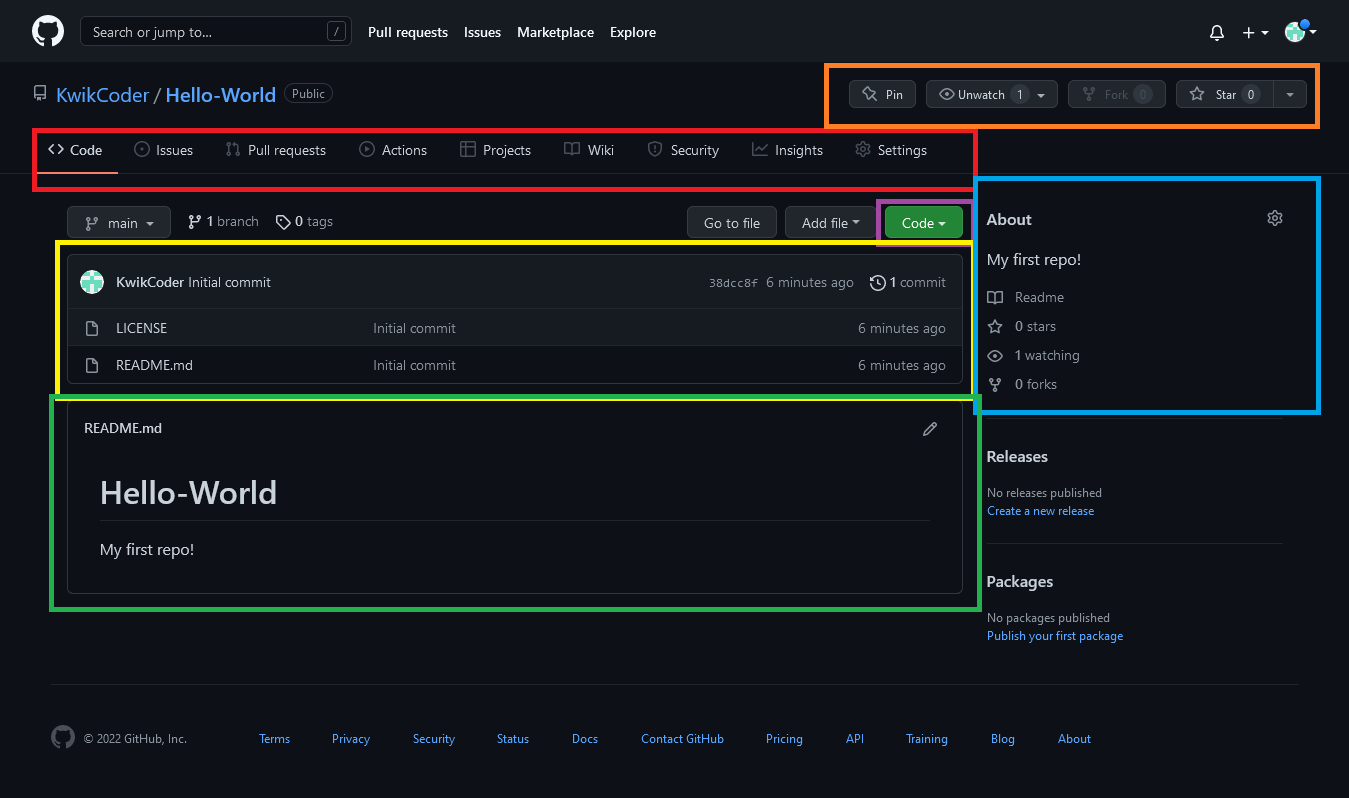Click the KwikCoder avatar in commit row
The image size is (1349, 798).
tap(92, 282)
